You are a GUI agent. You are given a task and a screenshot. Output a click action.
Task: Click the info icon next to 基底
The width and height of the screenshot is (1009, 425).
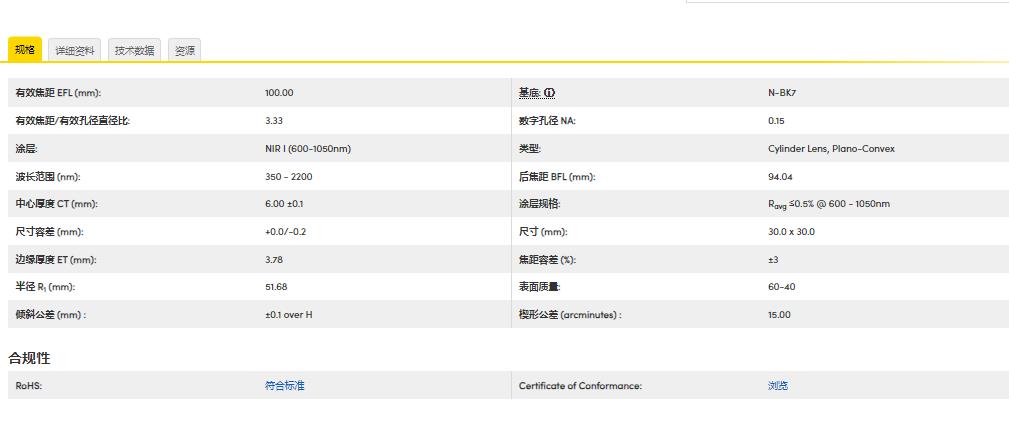pos(549,93)
